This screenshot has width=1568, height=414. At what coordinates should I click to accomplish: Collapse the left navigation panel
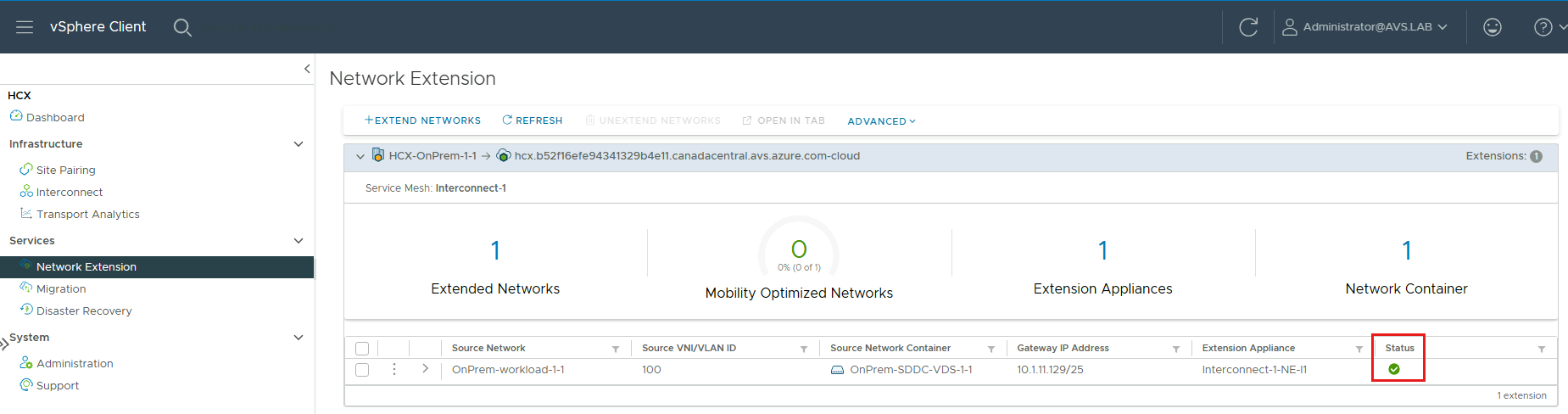pyautogui.click(x=307, y=69)
